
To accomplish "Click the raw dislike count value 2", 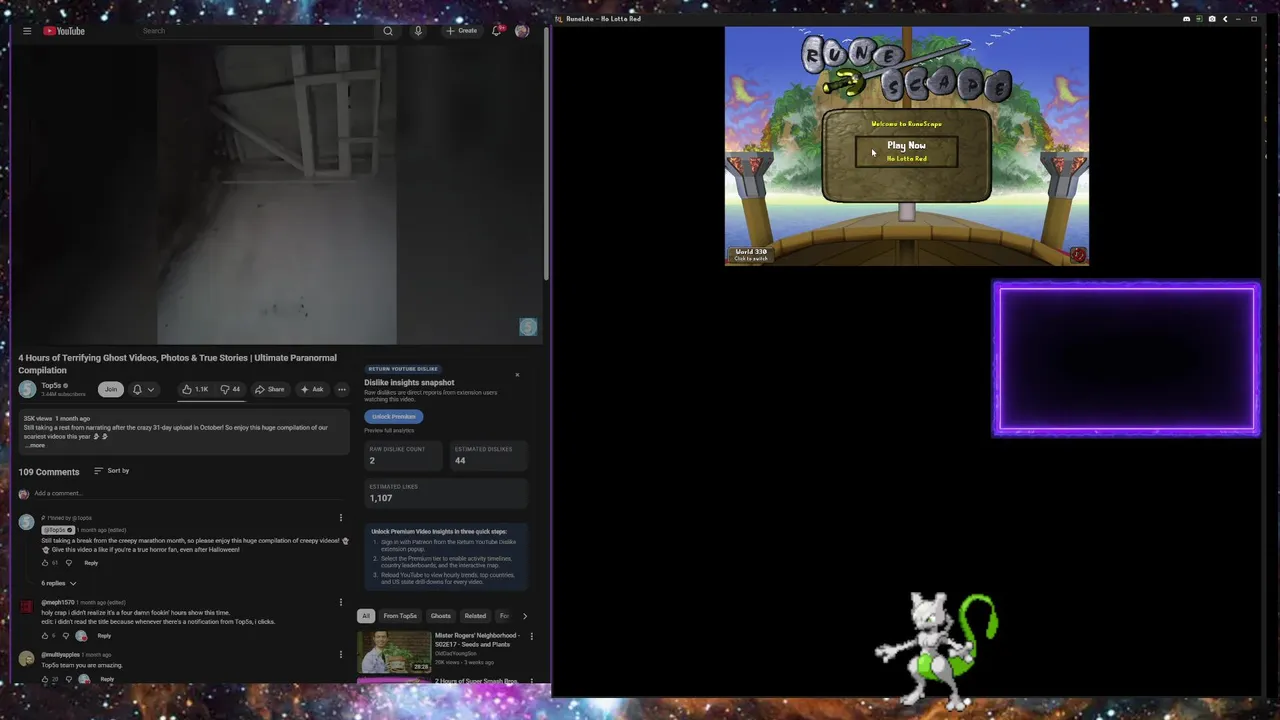I will tap(372, 460).
